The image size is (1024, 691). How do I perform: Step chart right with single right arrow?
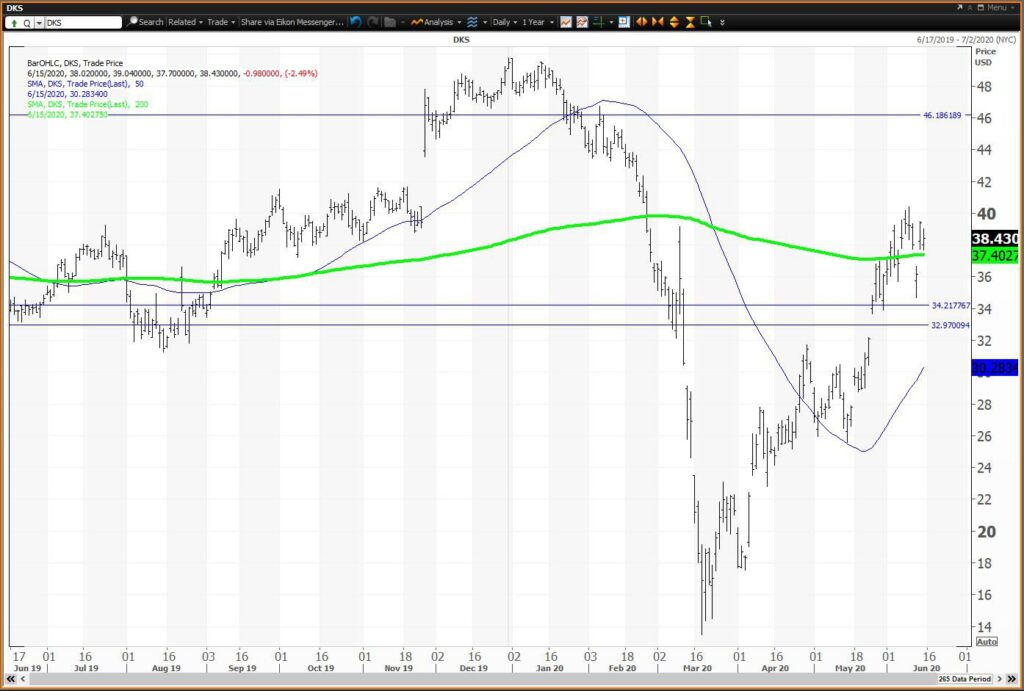click(x=1000, y=679)
